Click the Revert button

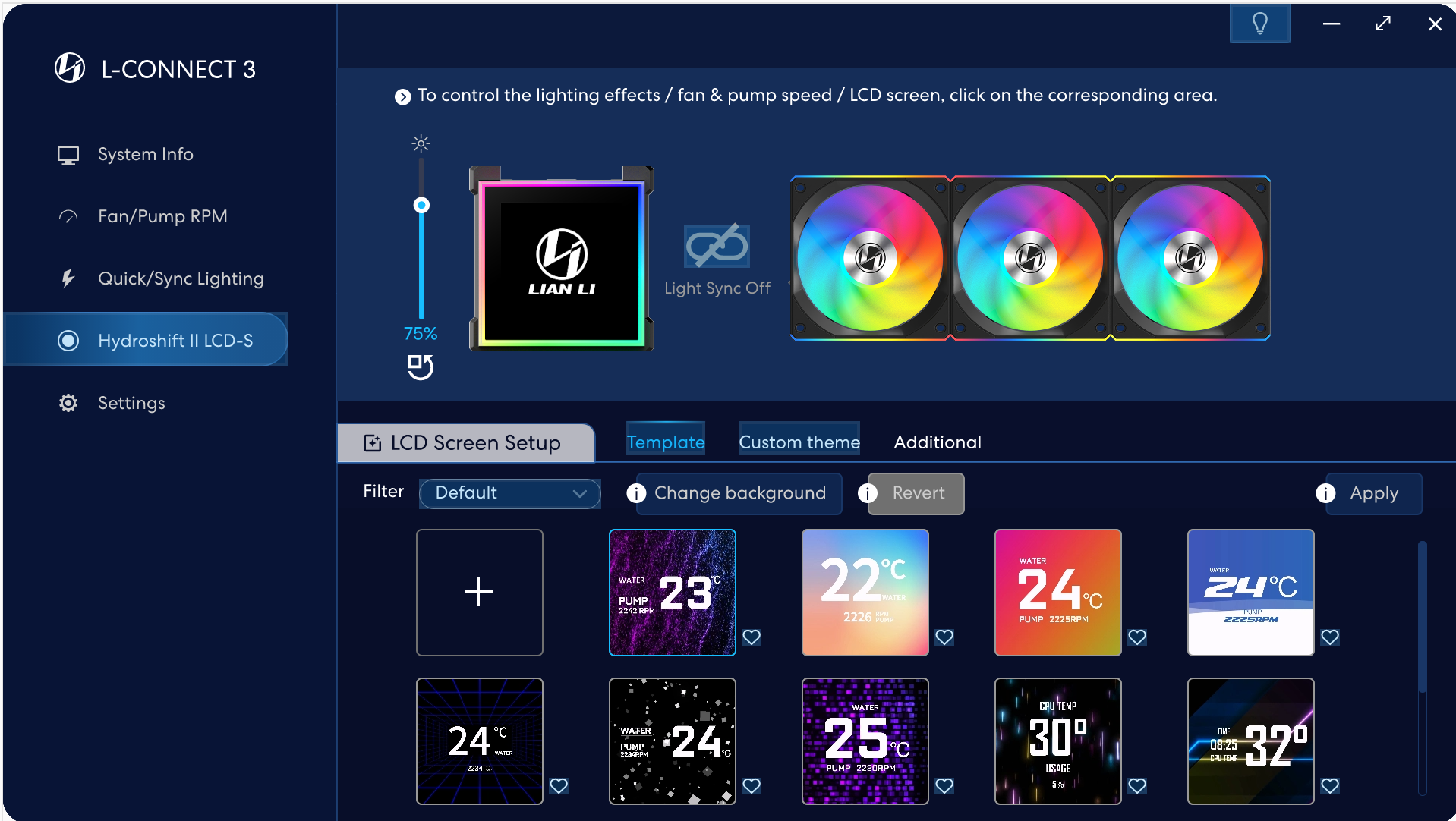(x=916, y=493)
